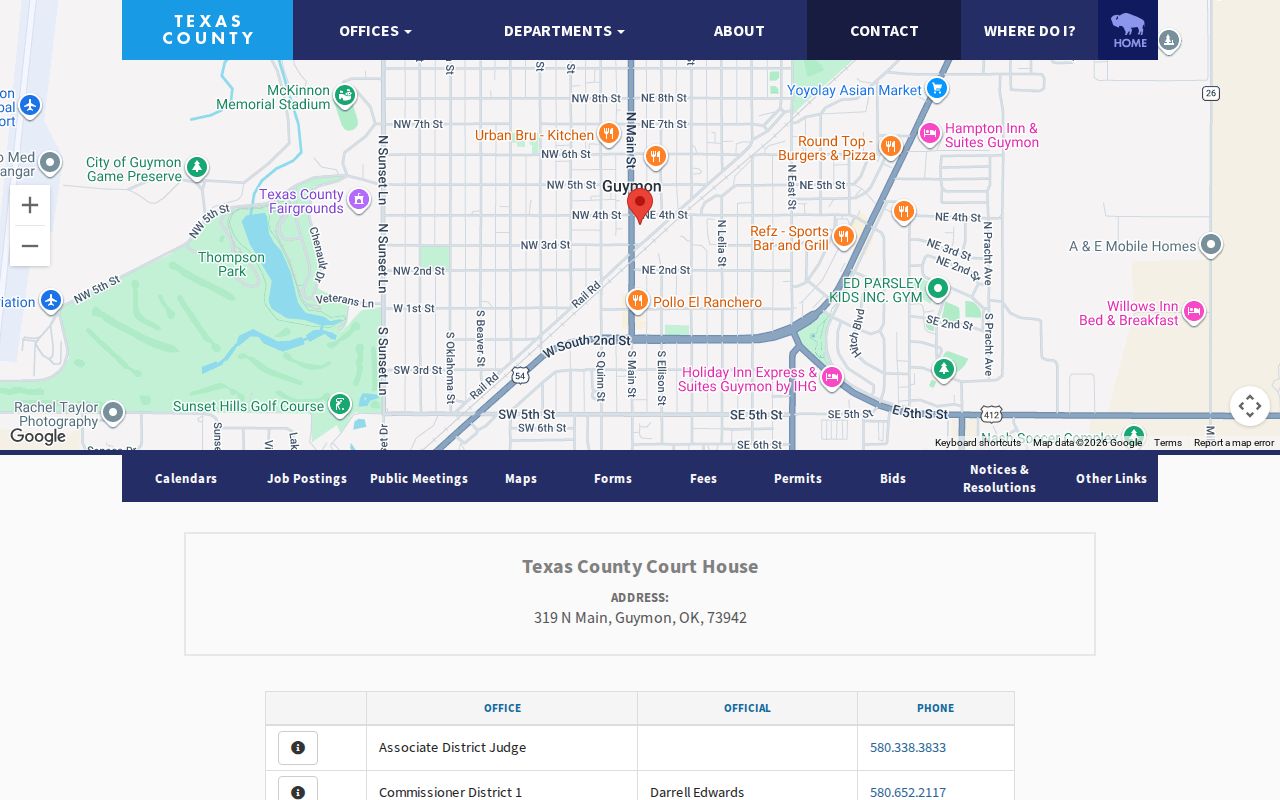The height and width of the screenshot is (800, 1280).
Task: Select Pollo El Ranchero restaurant marker
Action: pos(637,301)
